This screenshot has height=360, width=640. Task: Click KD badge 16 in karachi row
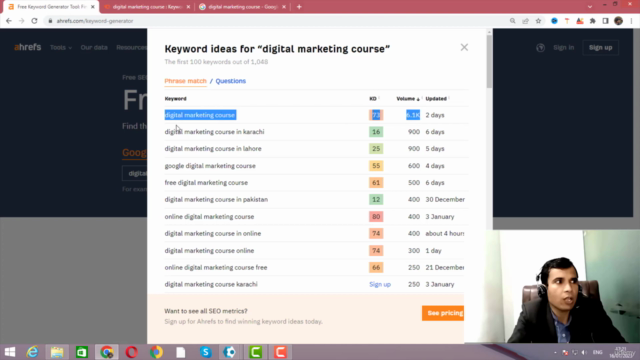pos(376,132)
